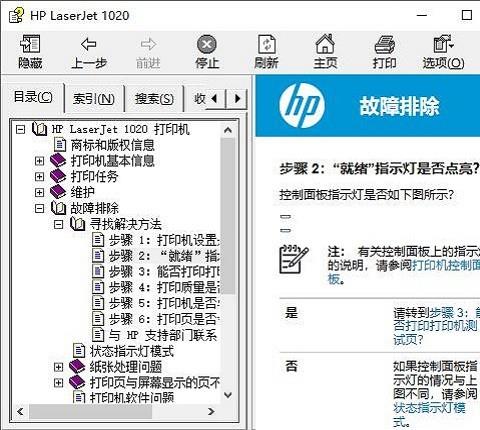This screenshot has width=480, height=430.
Task: Click the tree's horizontal scroll right arrow
Action: [211, 412]
